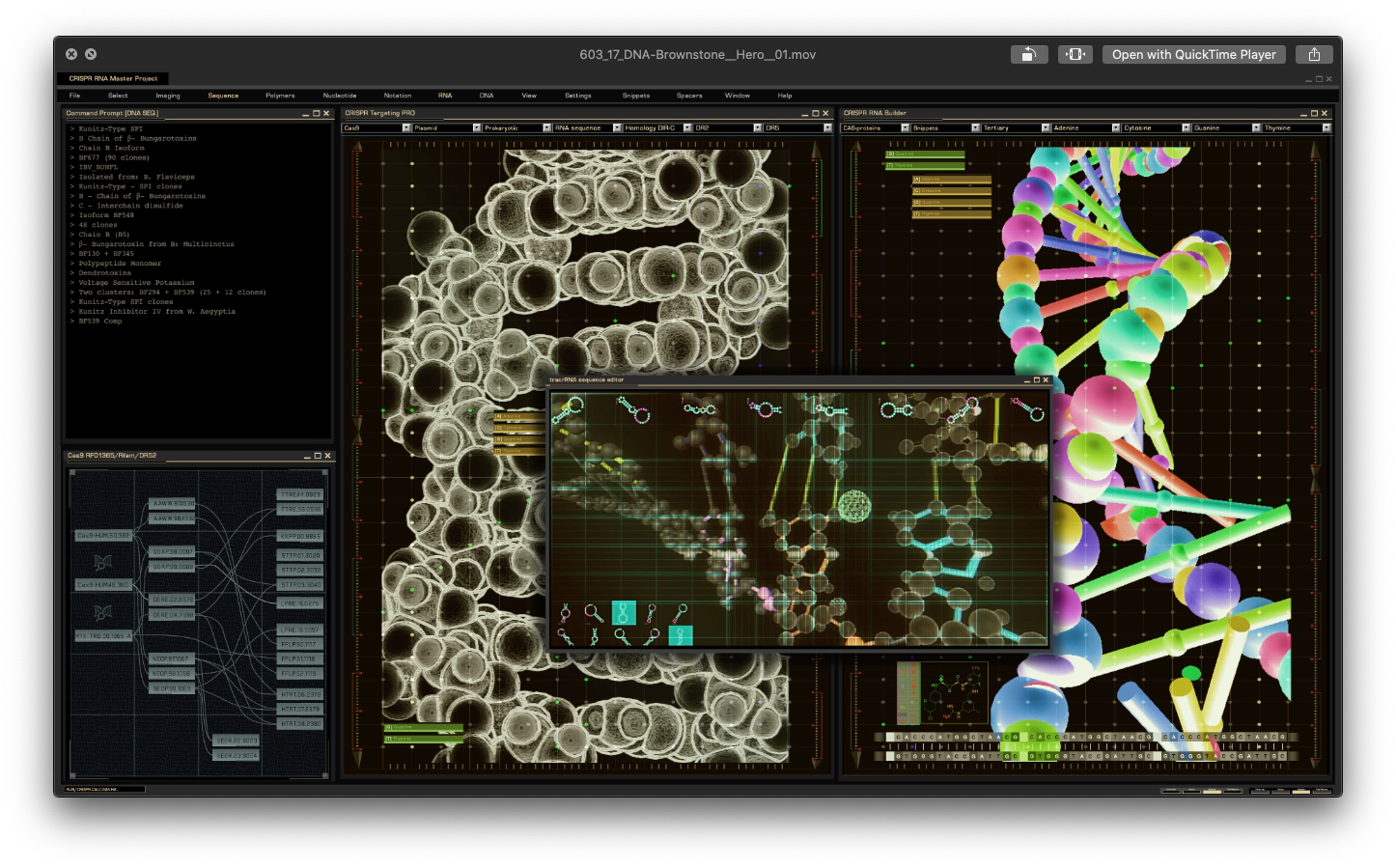
Task: Select the GGAP.98.0007 node
Action: pos(173,551)
